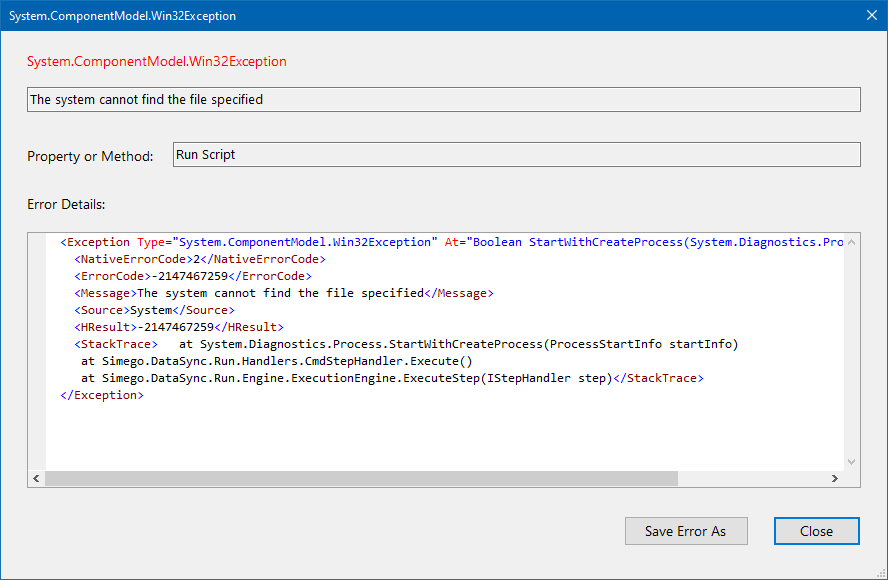Click the Source System line
This screenshot has height=580, width=888.
[154, 310]
